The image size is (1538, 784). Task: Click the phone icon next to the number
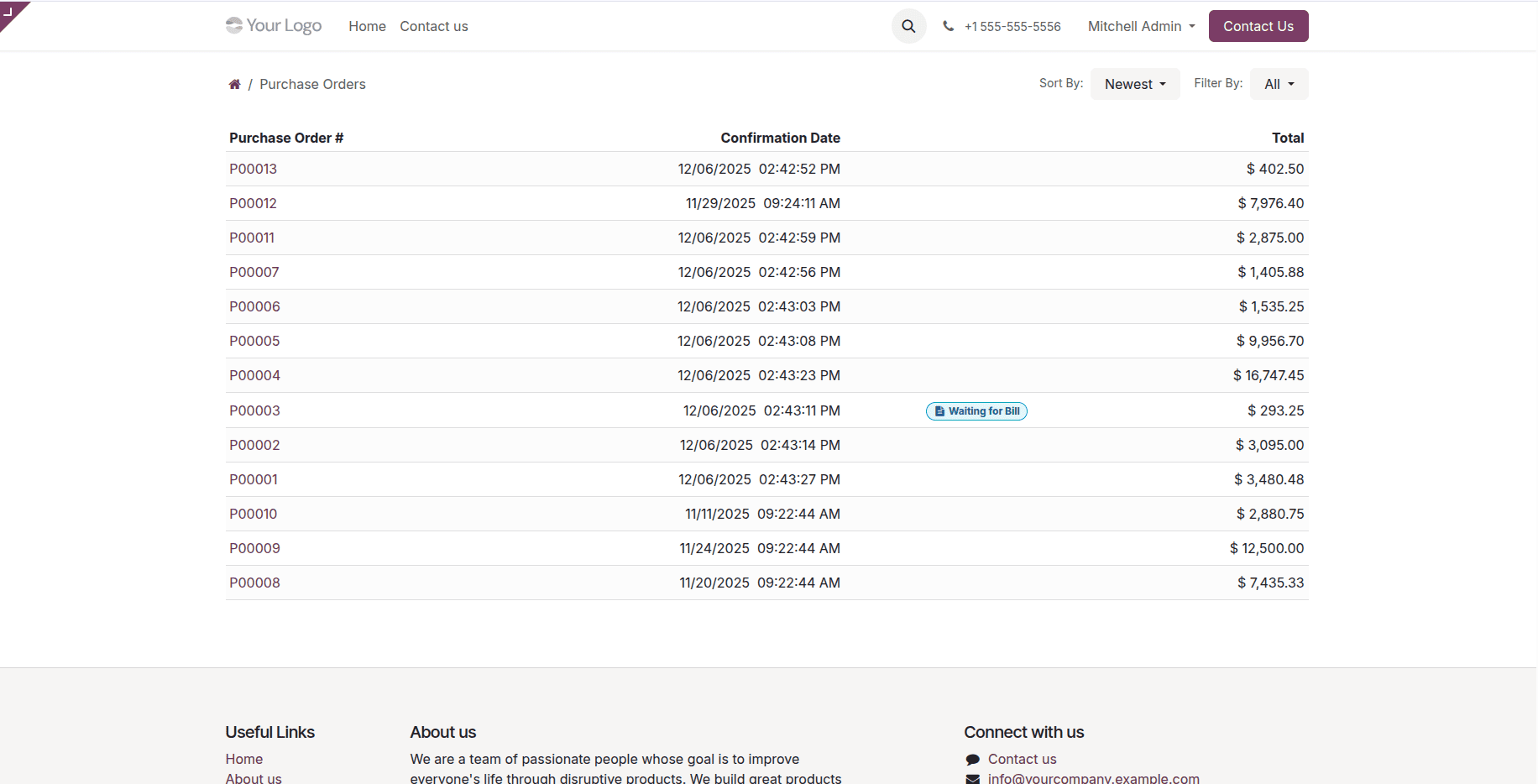tap(948, 26)
